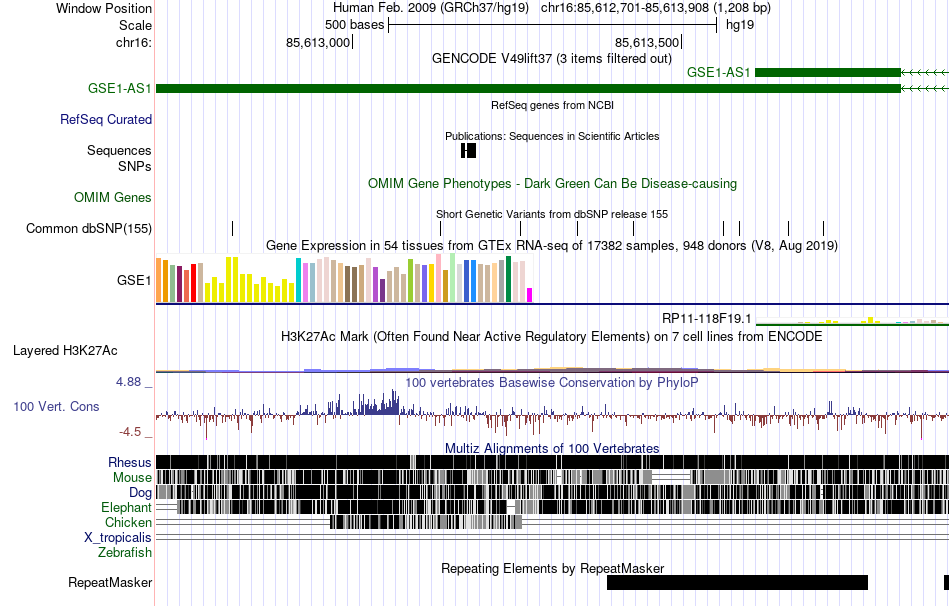Click the Chicken alignment label
Viewport: 950px width, 606px height.
click(128, 522)
